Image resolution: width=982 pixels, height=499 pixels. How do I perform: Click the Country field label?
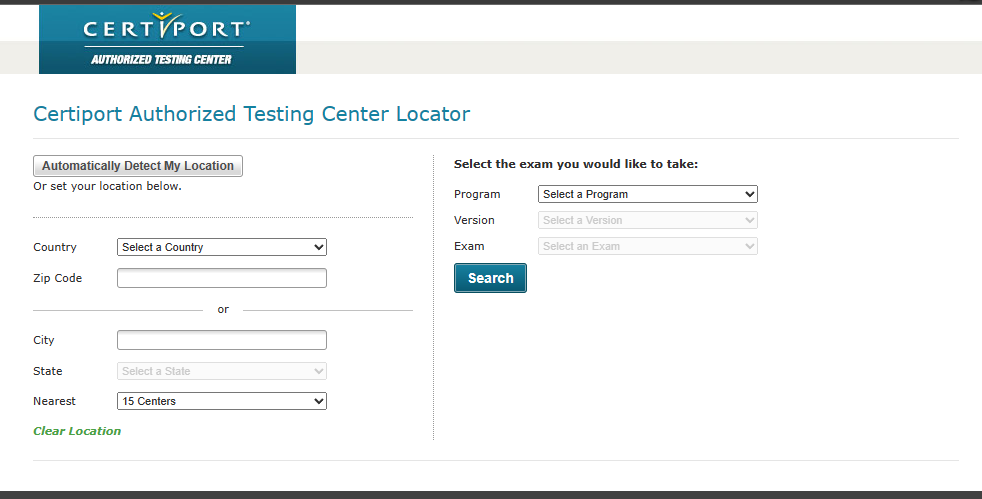[x=55, y=247]
